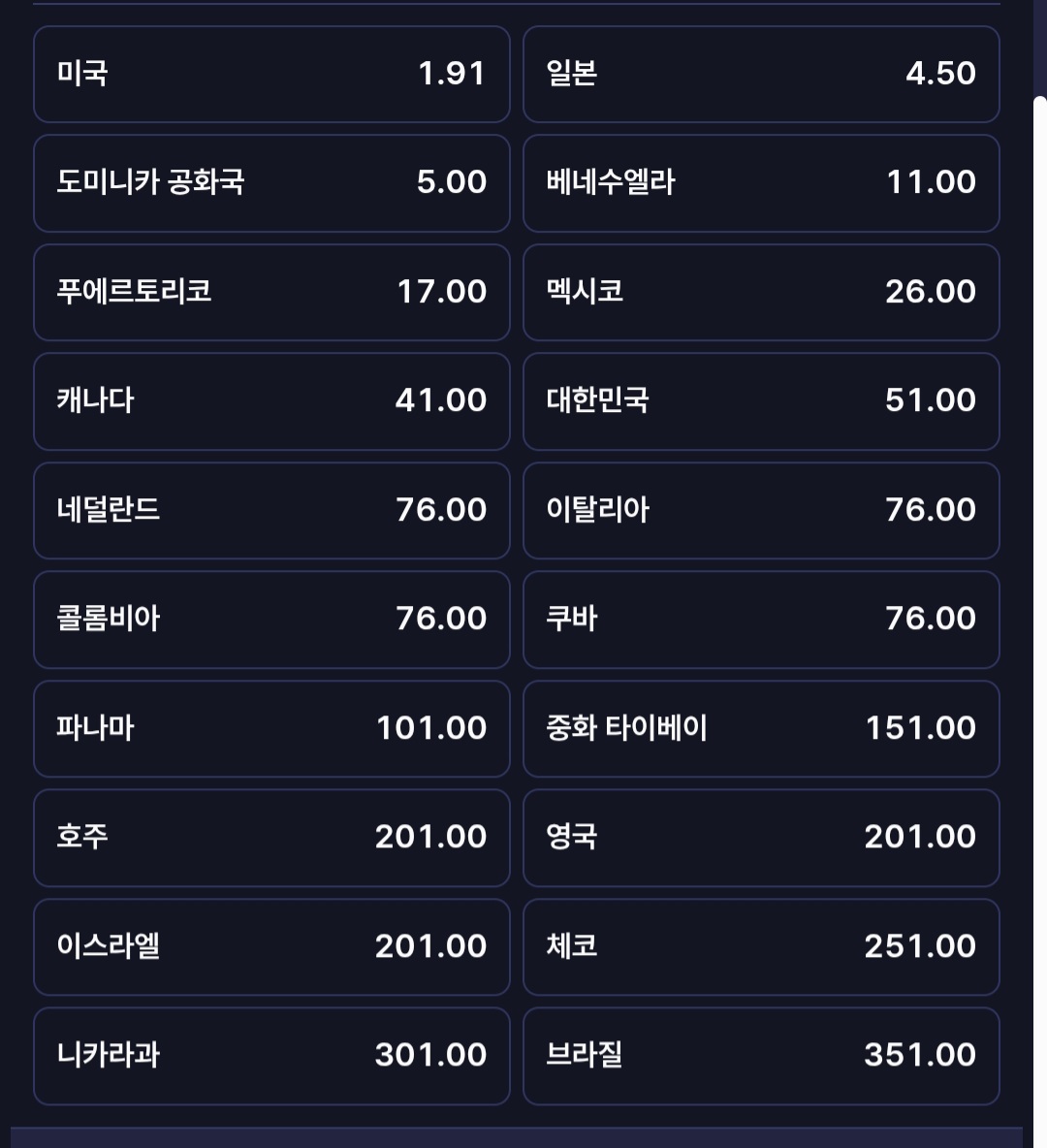Select 대한민국 odds 51.00
This screenshot has height=1148, width=1047.
tap(761, 401)
